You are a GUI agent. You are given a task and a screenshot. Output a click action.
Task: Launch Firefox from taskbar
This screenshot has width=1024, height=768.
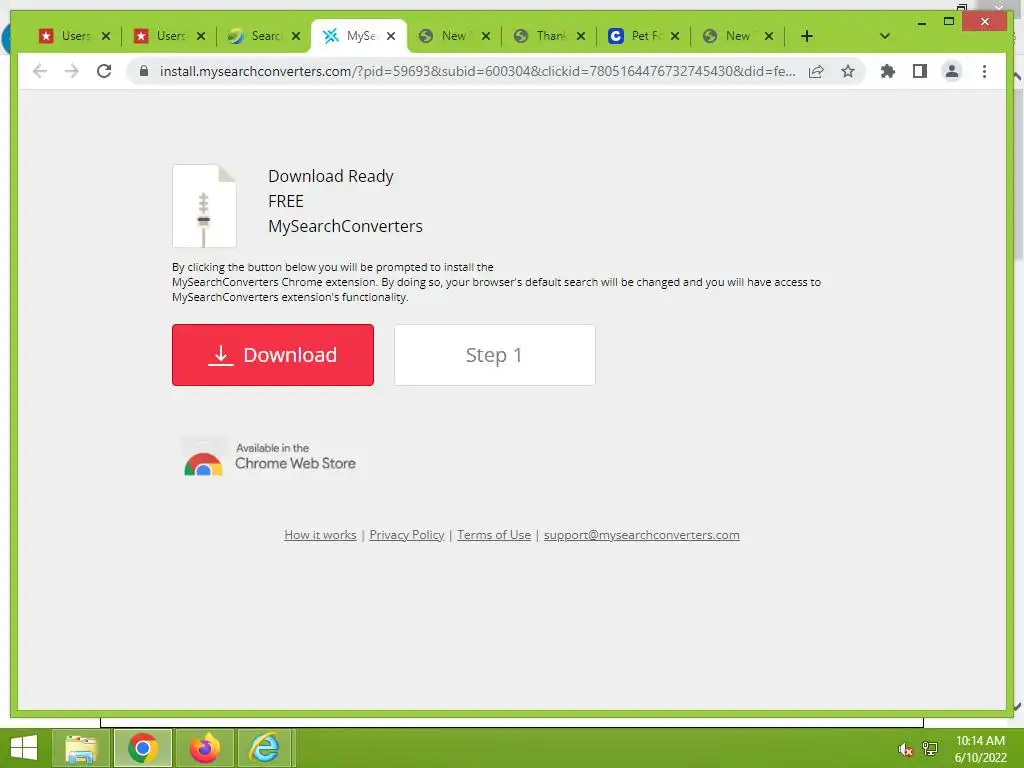(205, 748)
